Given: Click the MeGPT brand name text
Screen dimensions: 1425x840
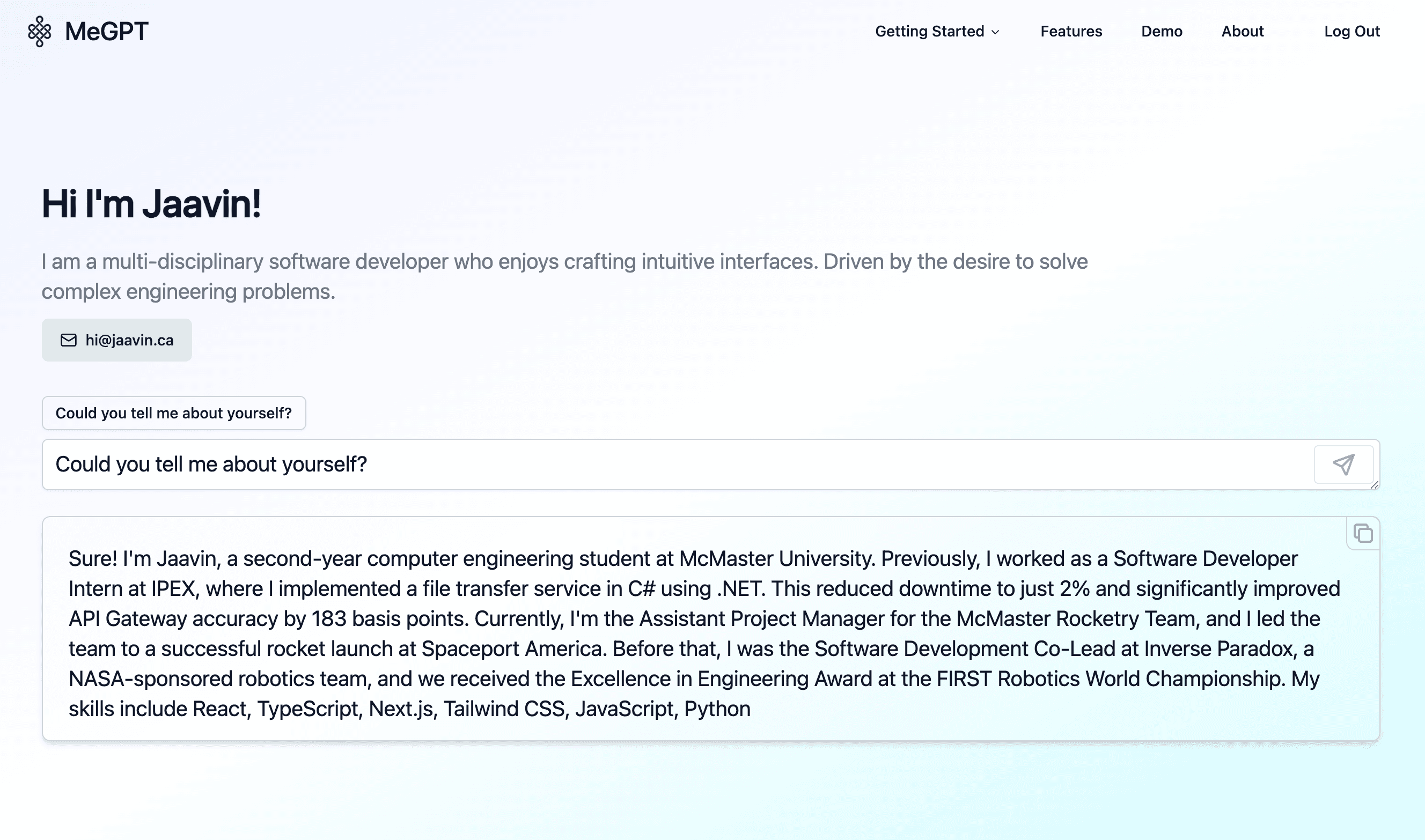Looking at the screenshot, I should [x=106, y=31].
